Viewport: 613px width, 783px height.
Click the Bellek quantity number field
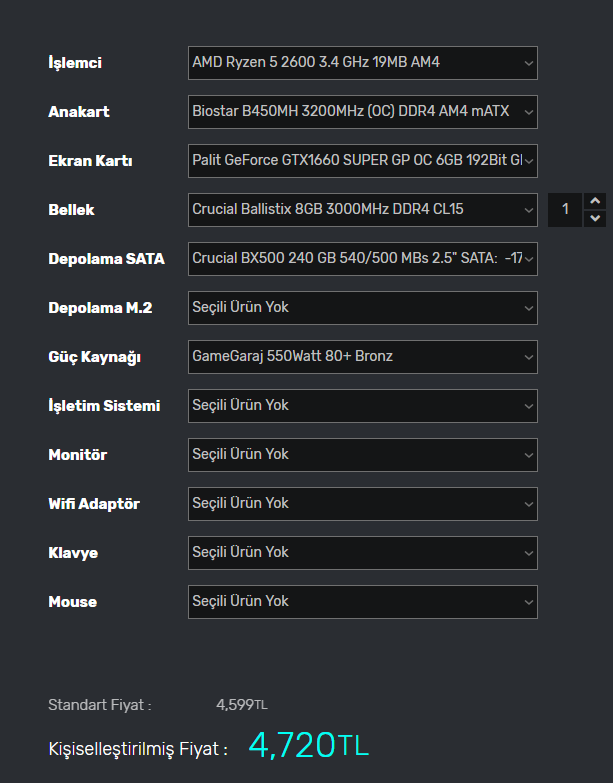coord(565,210)
